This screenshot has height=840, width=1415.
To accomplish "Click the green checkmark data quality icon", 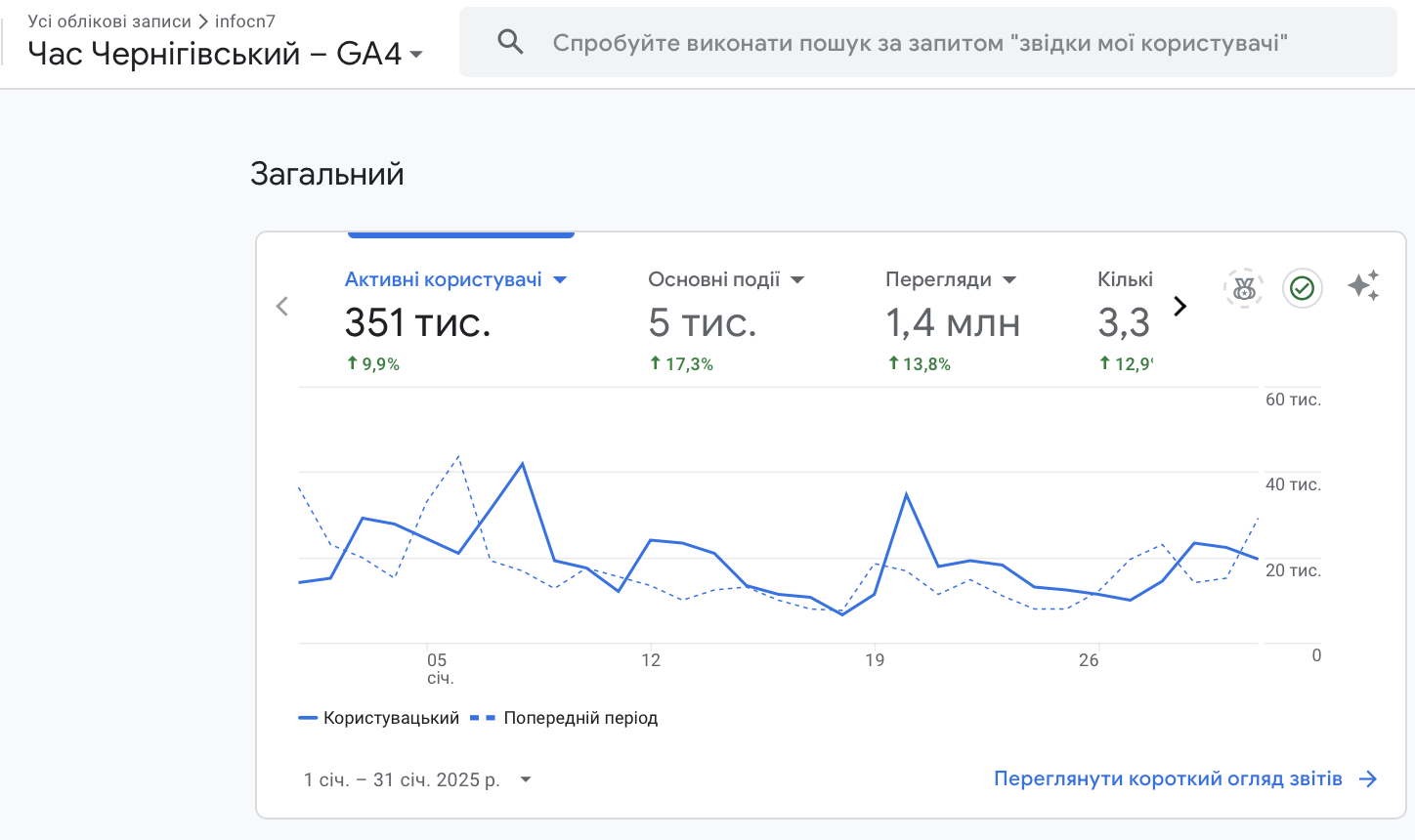I will pos(1302,288).
